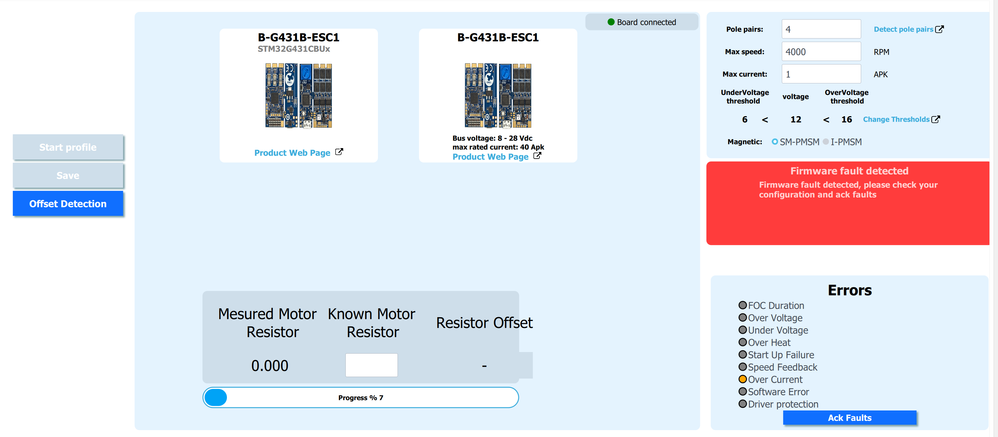
Task: Click the Over Voltage error indicator
Action: click(x=743, y=318)
